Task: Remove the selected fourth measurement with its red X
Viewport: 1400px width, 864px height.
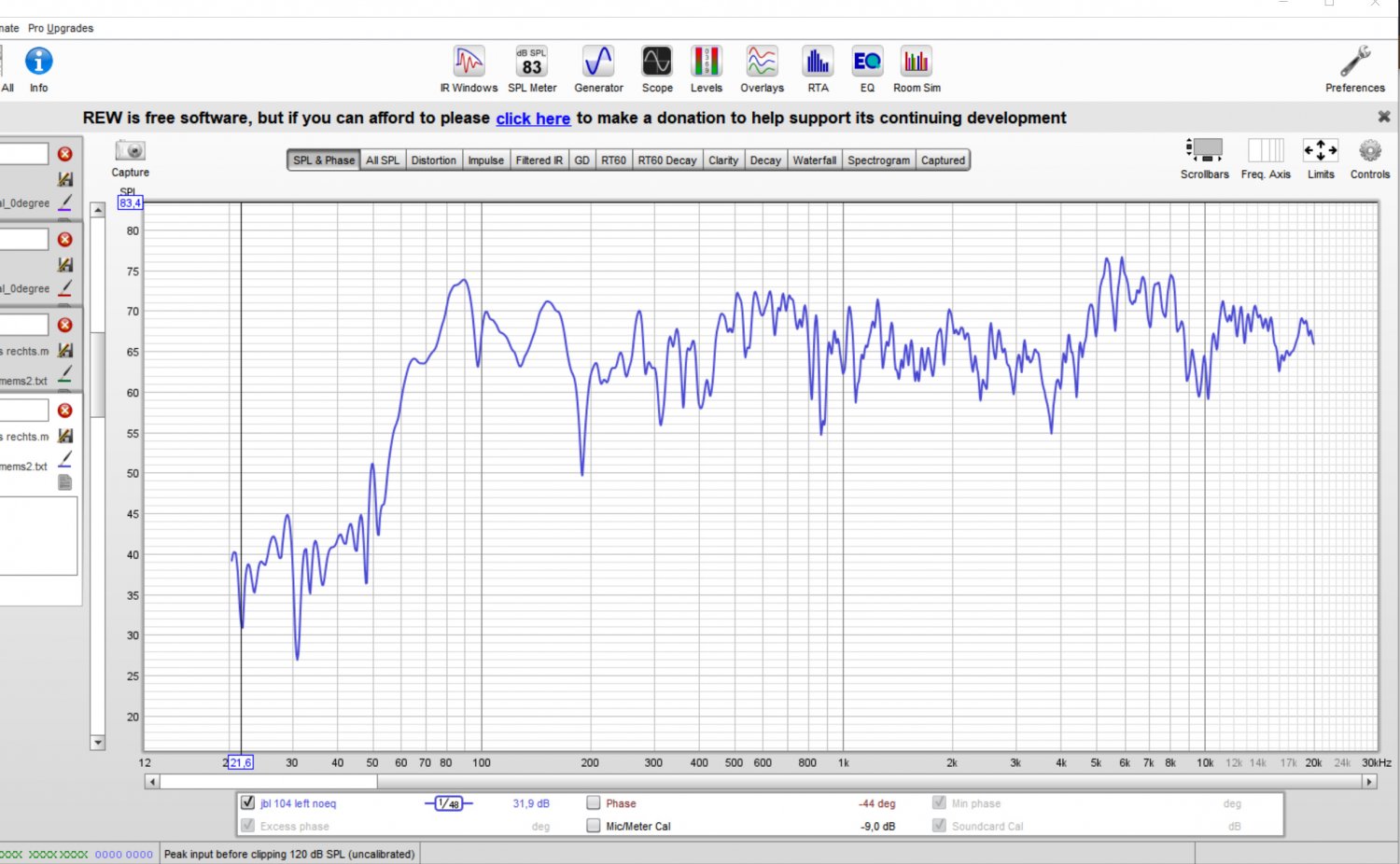Action: click(x=65, y=411)
